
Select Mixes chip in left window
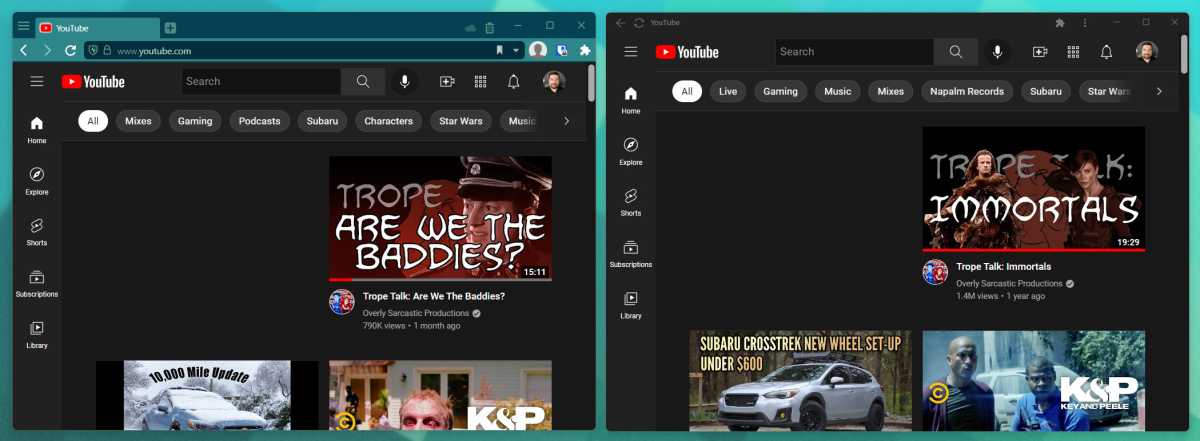tap(138, 121)
